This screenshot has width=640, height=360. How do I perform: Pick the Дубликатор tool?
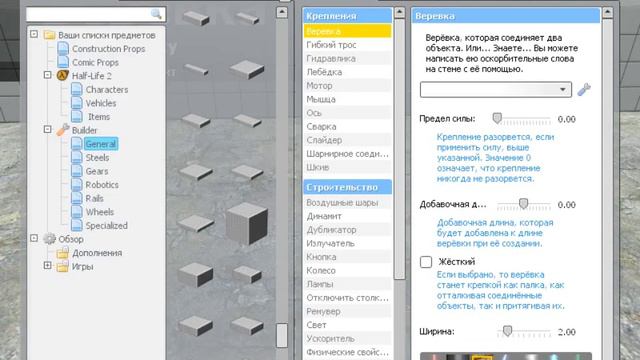tap(347, 230)
